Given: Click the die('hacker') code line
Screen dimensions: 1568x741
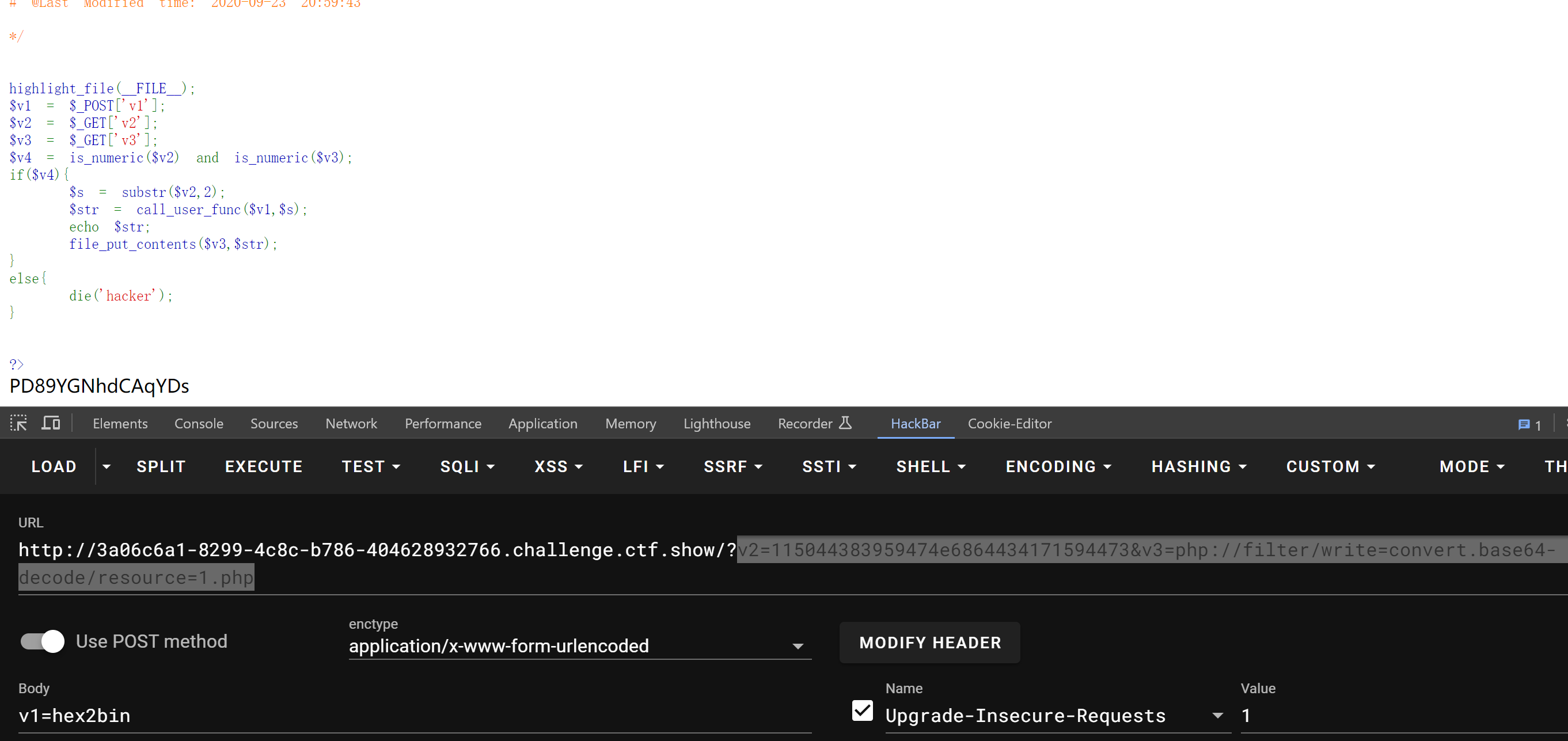Looking at the screenshot, I should [x=121, y=296].
